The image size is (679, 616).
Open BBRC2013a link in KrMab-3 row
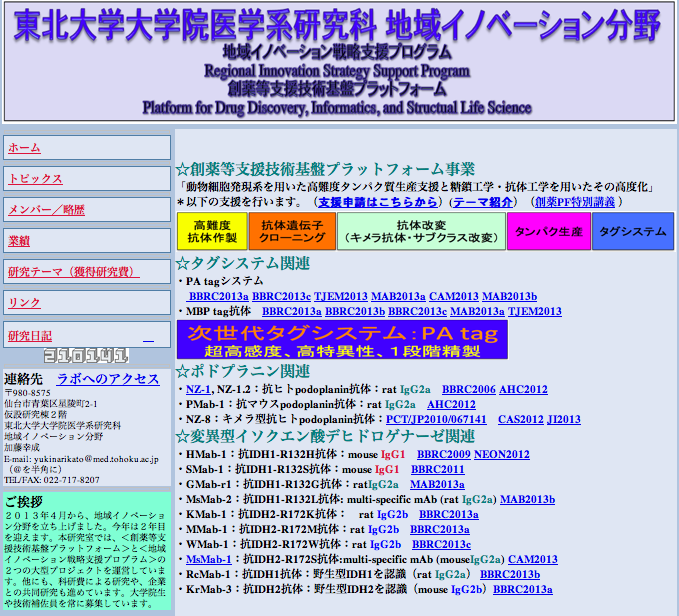point(523,590)
